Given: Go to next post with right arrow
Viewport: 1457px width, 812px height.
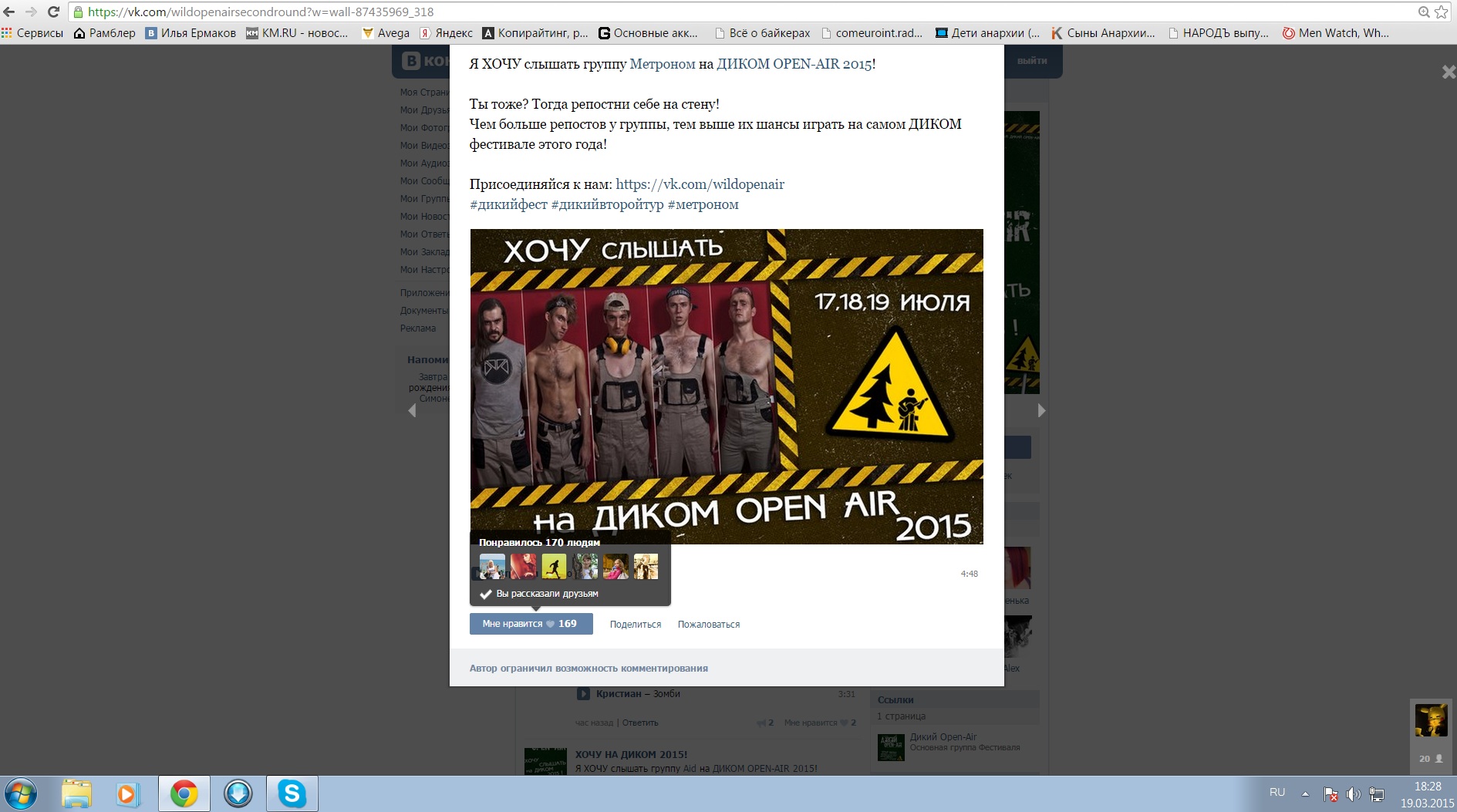Looking at the screenshot, I should point(1041,410).
